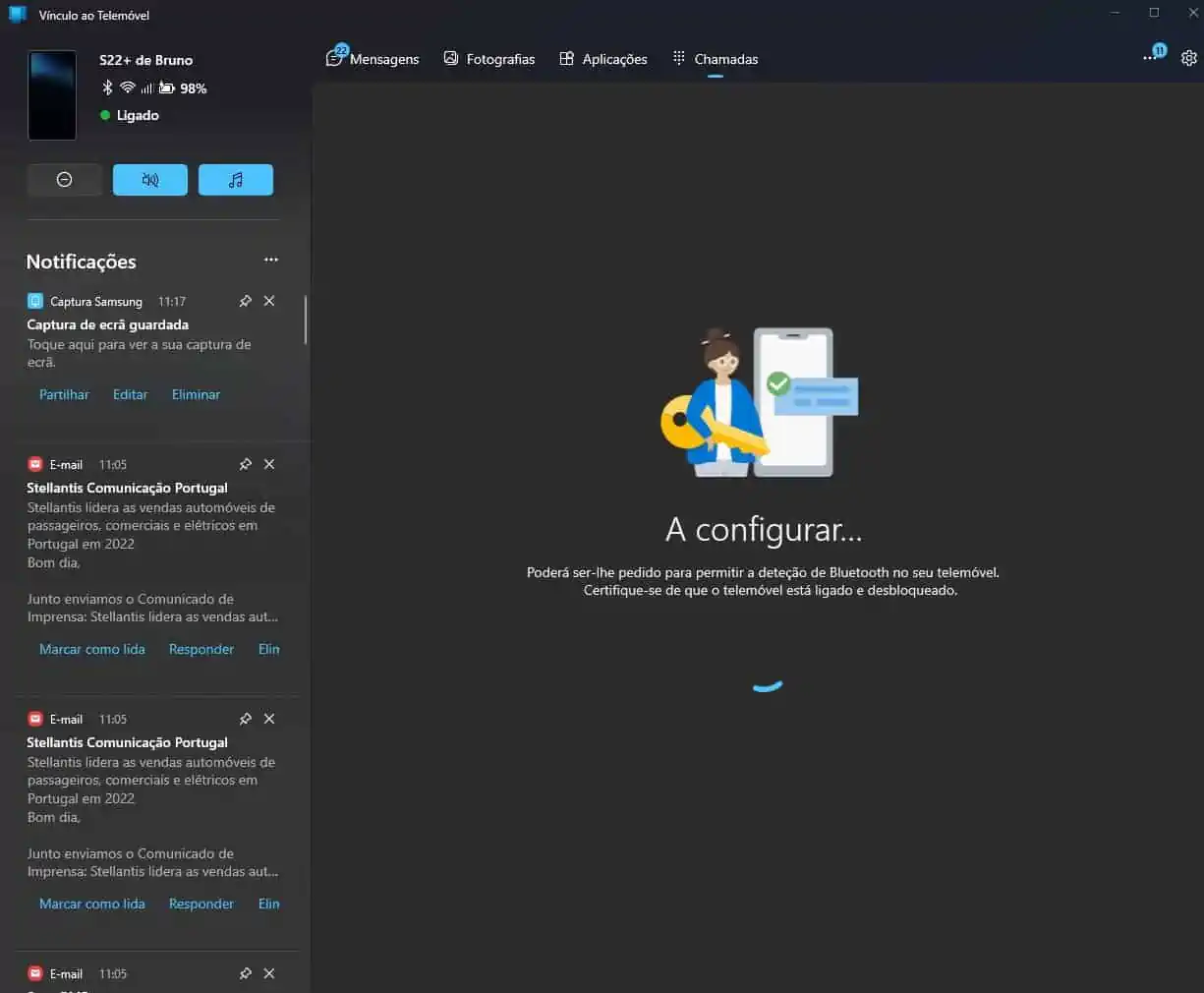Switch to the Mensagens tab
This screenshot has width=1204, height=993.
click(x=373, y=59)
